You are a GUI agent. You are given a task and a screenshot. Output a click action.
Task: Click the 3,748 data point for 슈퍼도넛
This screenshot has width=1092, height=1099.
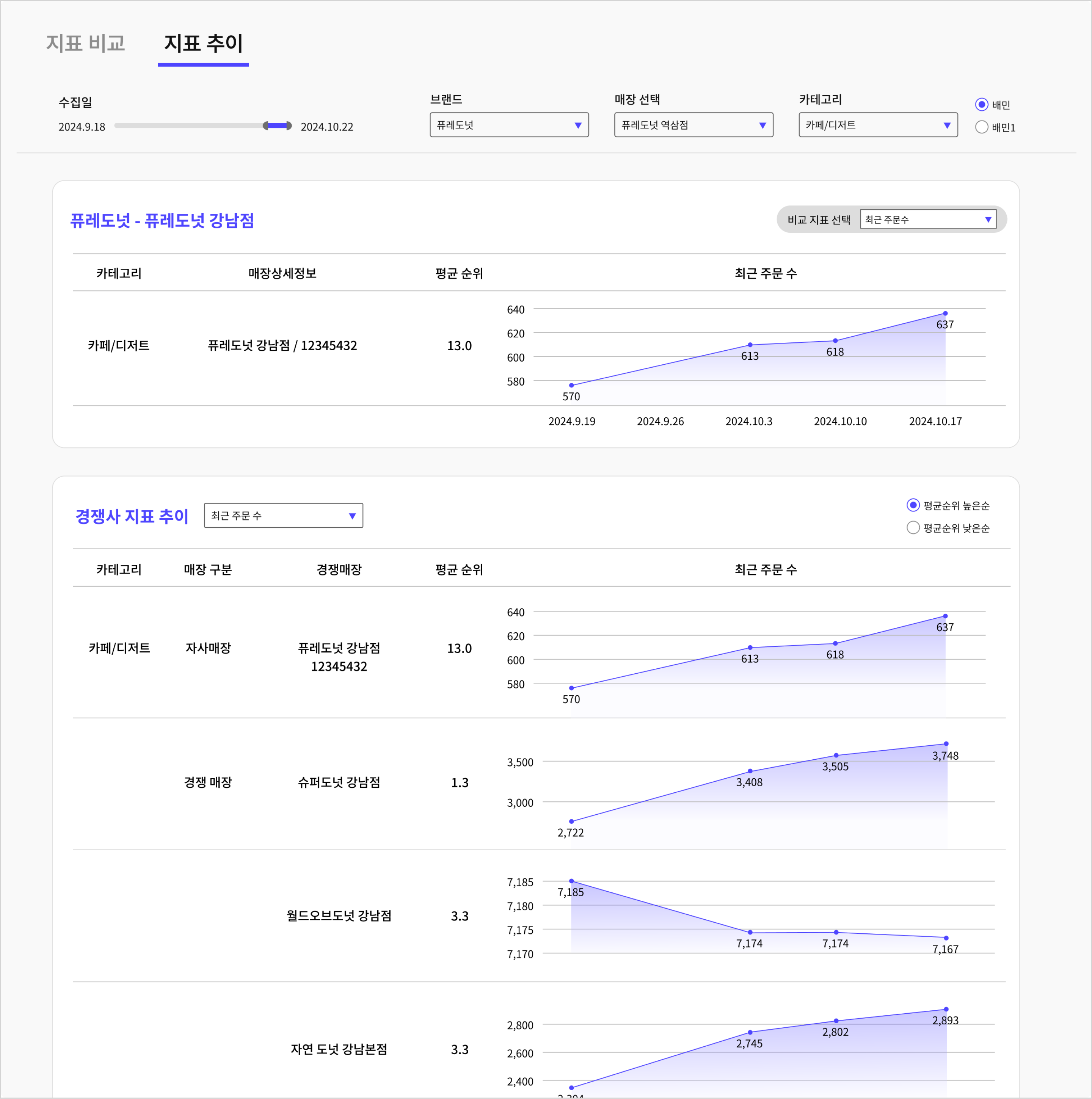946,744
